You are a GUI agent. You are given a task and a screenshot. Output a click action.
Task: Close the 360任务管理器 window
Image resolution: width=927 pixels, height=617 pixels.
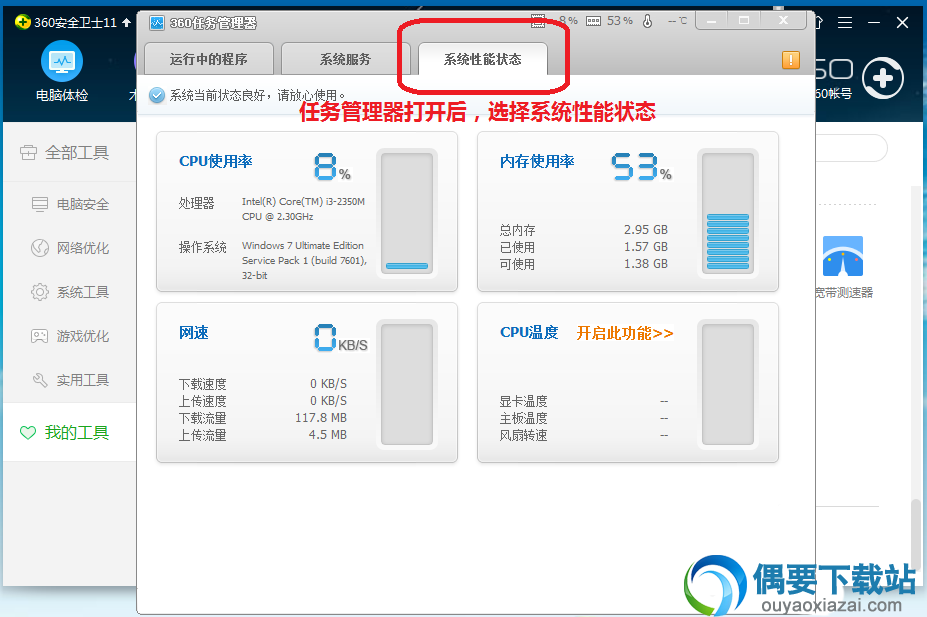(783, 21)
